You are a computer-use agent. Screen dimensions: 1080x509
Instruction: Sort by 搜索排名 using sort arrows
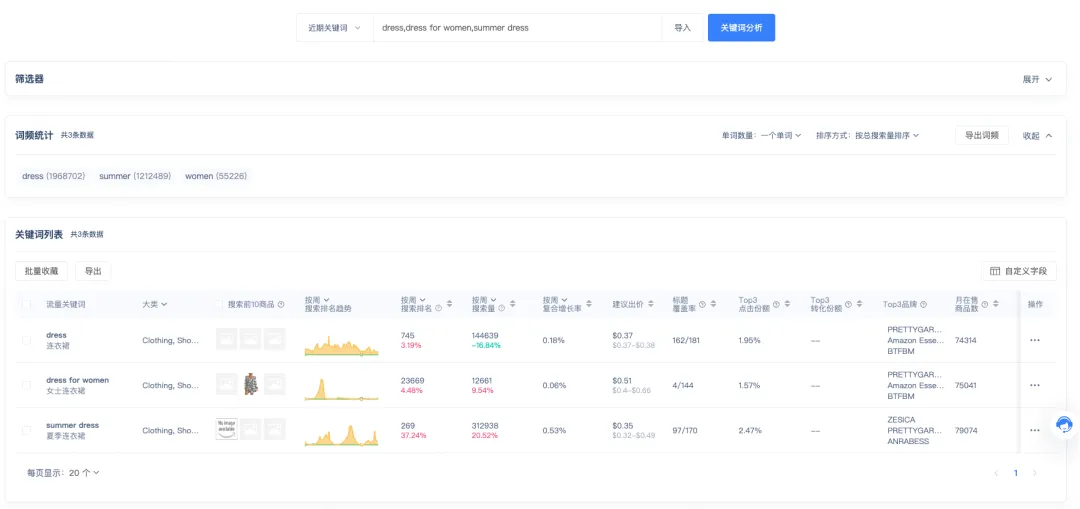(450, 304)
